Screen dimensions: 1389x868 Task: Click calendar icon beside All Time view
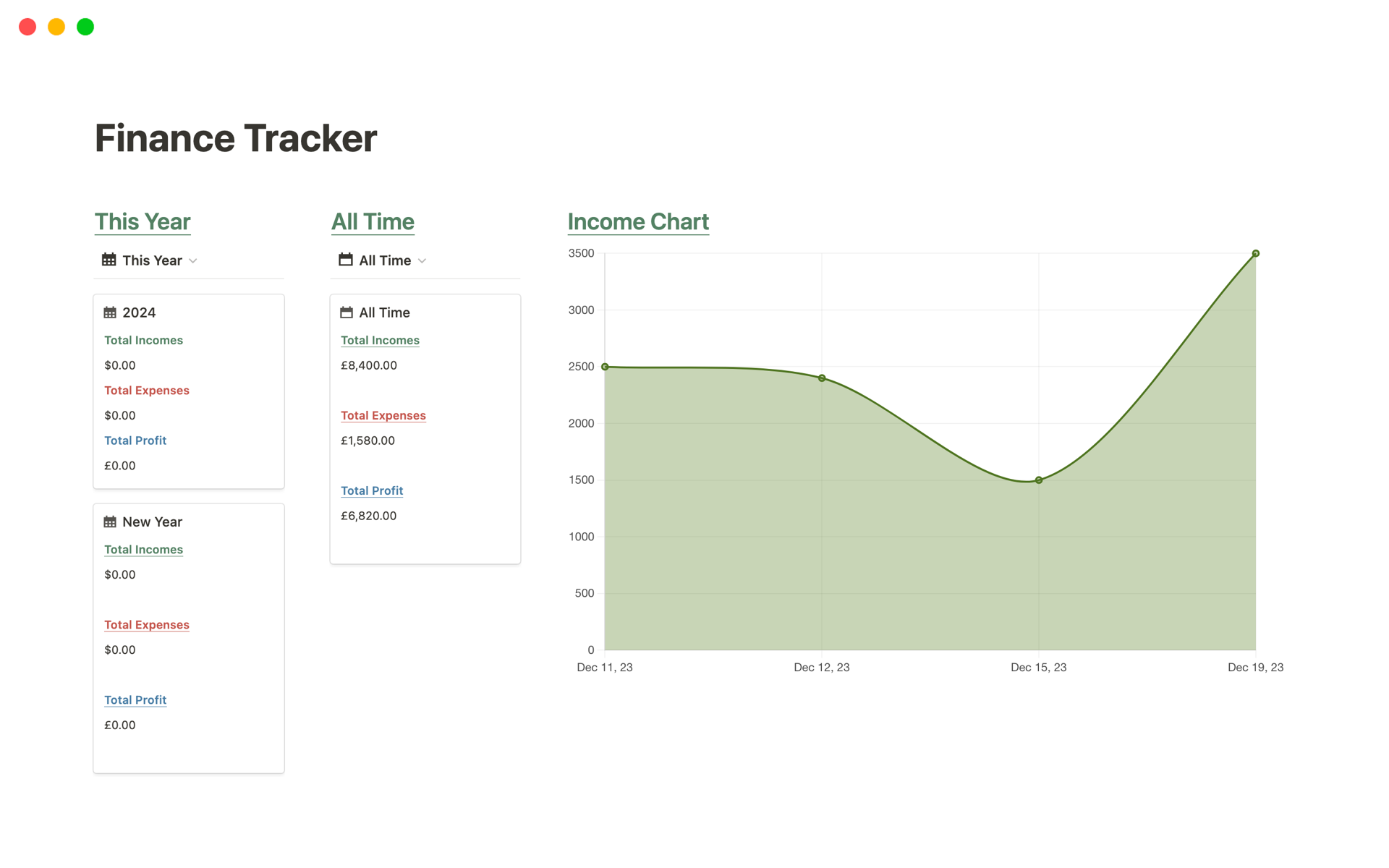pyautogui.click(x=346, y=260)
